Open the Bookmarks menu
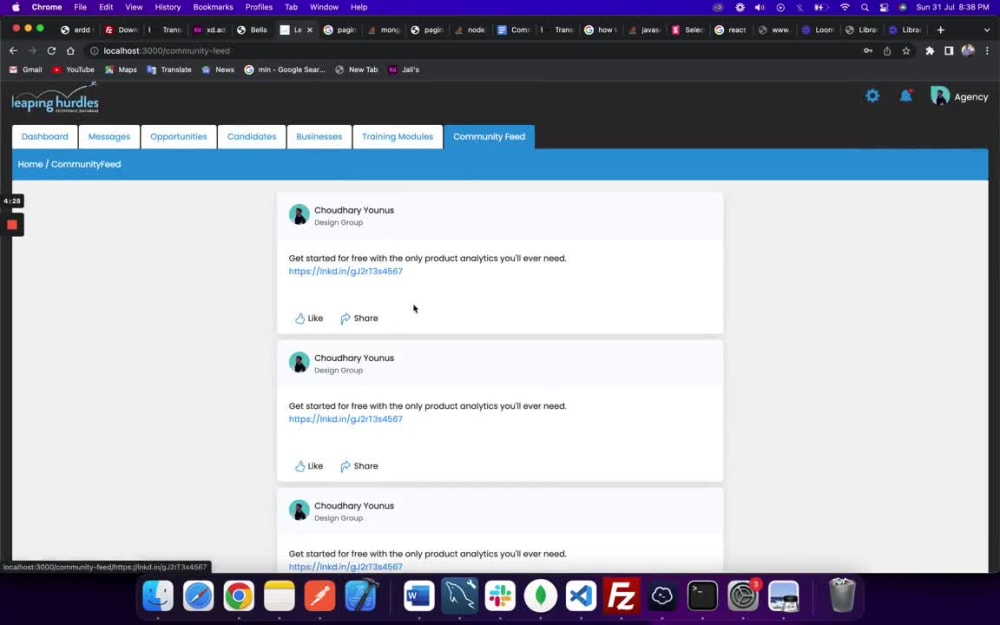The width and height of the screenshot is (1000, 625). pyautogui.click(x=213, y=7)
